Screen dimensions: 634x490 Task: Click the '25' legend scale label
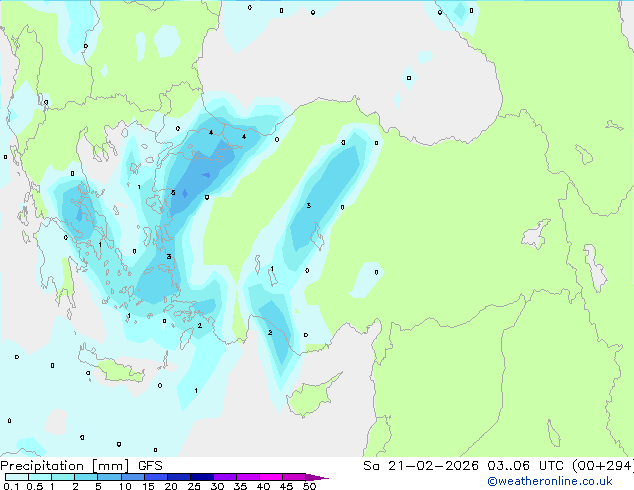pos(194,486)
